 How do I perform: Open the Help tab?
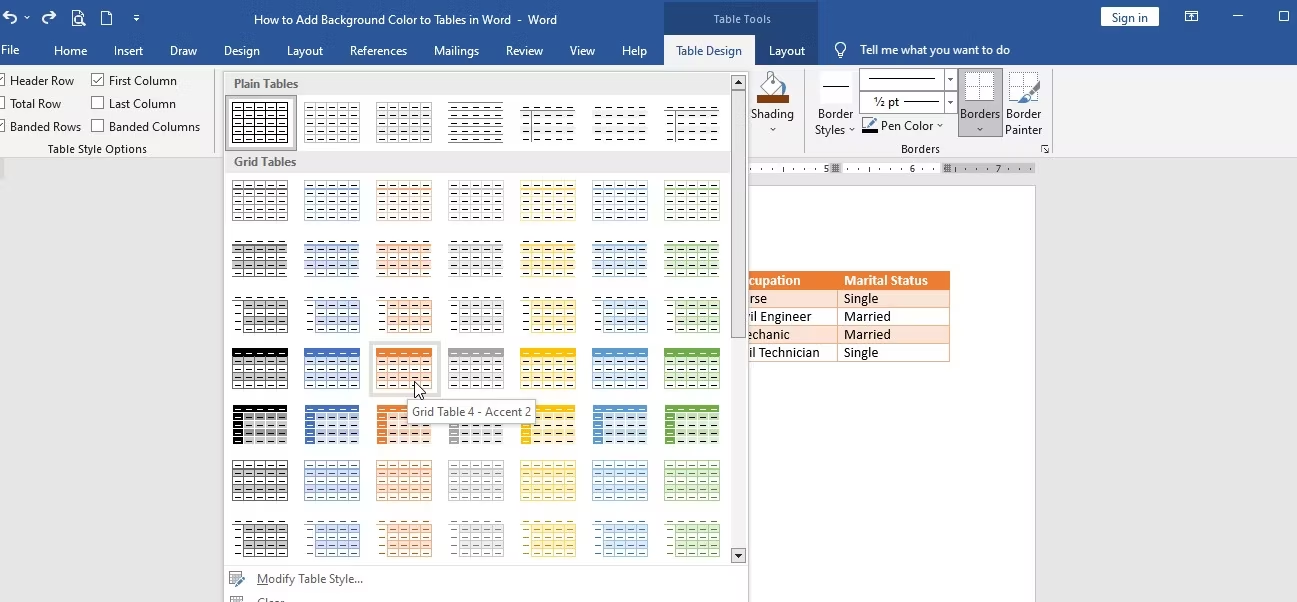click(x=634, y=51)
